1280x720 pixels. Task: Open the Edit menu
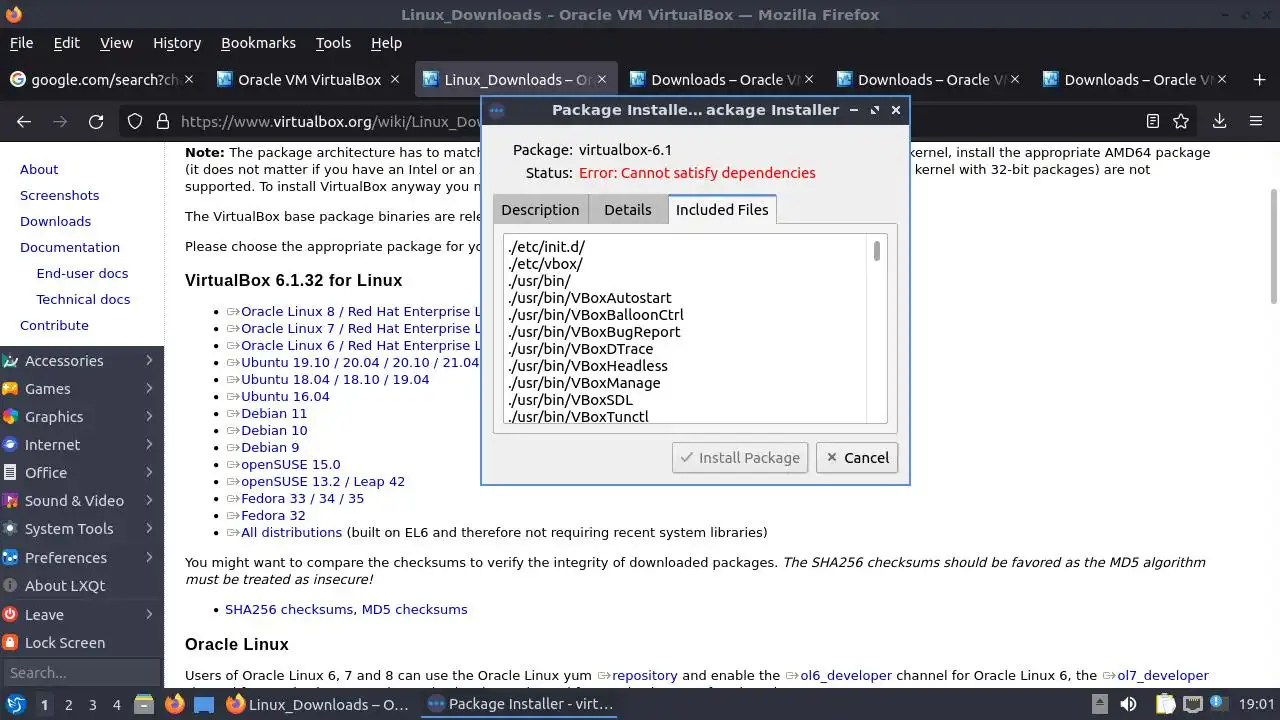tap(66, 43)
